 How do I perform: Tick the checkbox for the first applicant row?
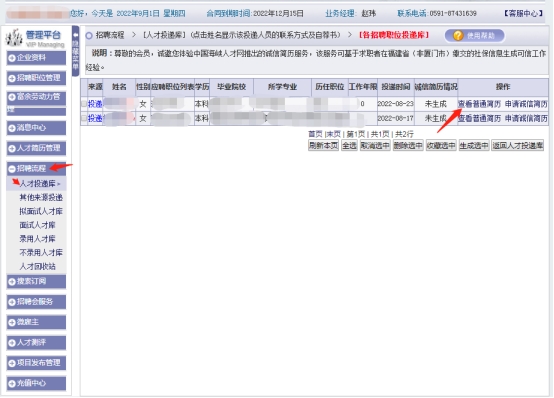[x=84, y=104]
